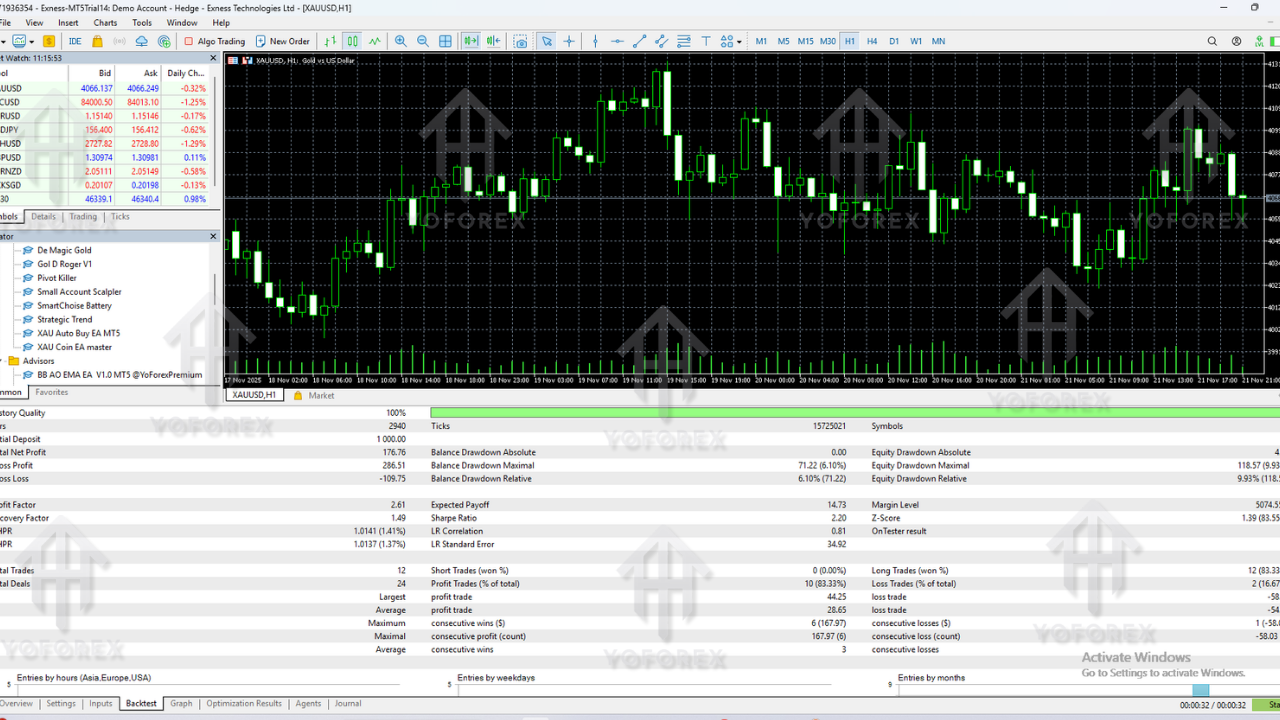Switch to the Graph tab

[x=181, y=703]
